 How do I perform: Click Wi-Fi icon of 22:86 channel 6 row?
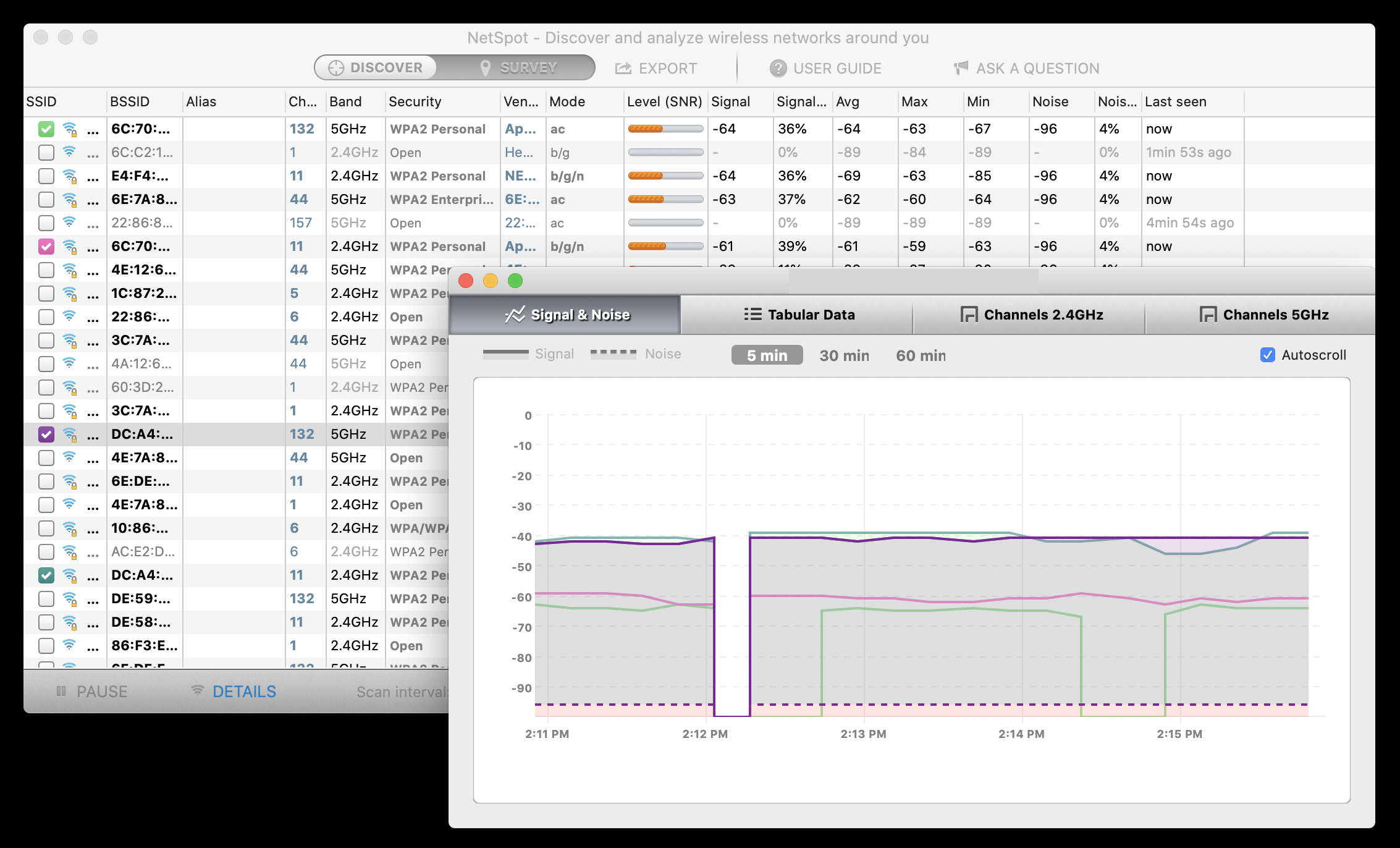69,316
